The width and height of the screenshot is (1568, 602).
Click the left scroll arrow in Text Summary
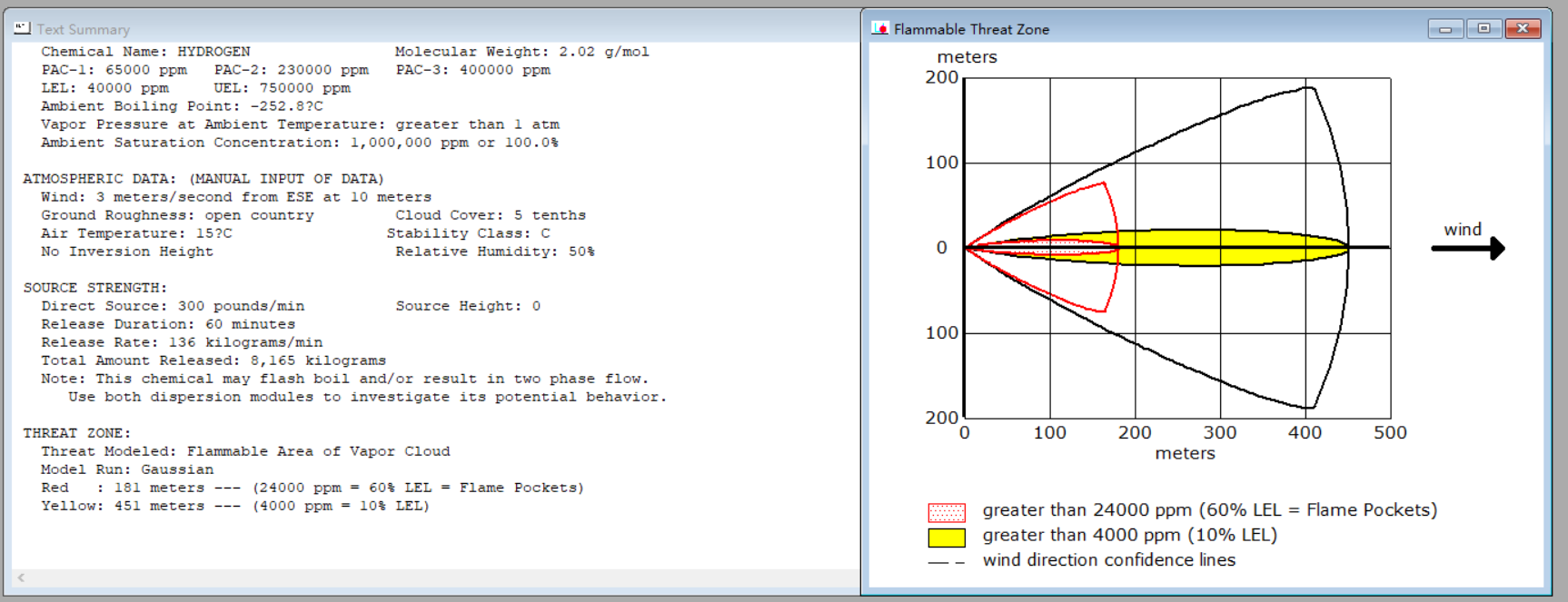click(21, 577)
